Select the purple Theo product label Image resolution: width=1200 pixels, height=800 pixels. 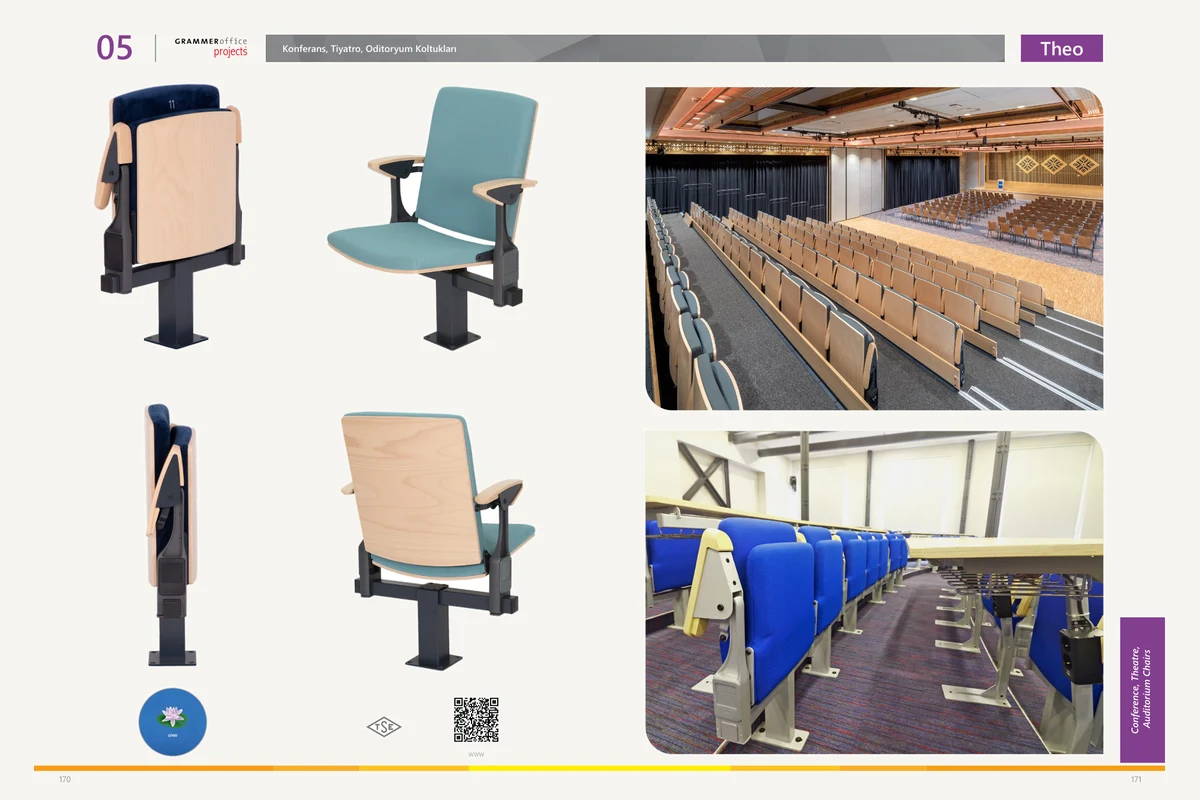point(1061,48)
